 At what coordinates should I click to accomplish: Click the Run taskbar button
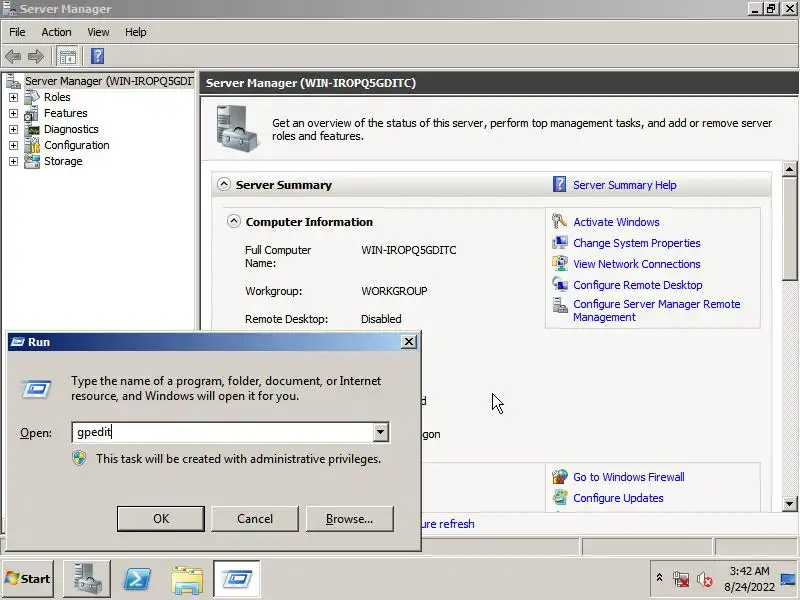coord(237,579)
